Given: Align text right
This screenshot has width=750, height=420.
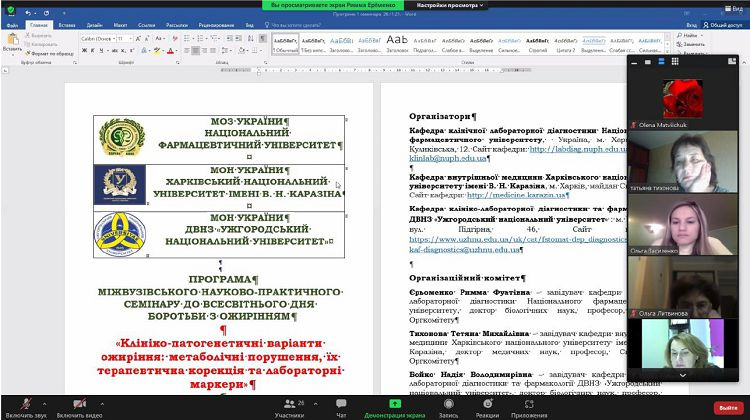Looking at the screenshot, I should [204, 50].
